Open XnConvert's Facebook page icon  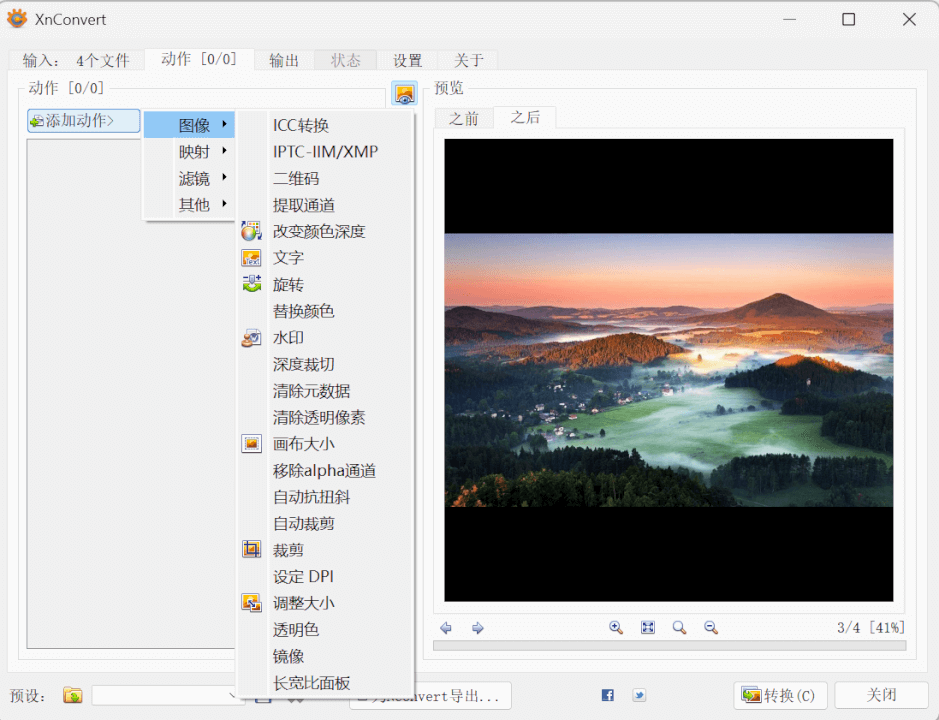tap(606, 694)
